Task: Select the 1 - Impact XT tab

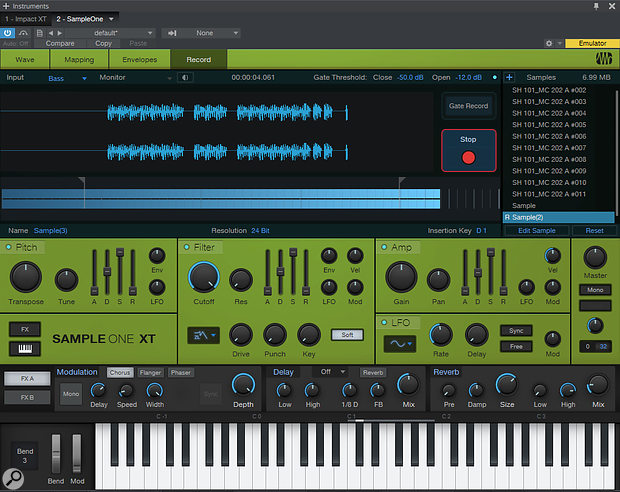Action: click(x=26, y=19)
